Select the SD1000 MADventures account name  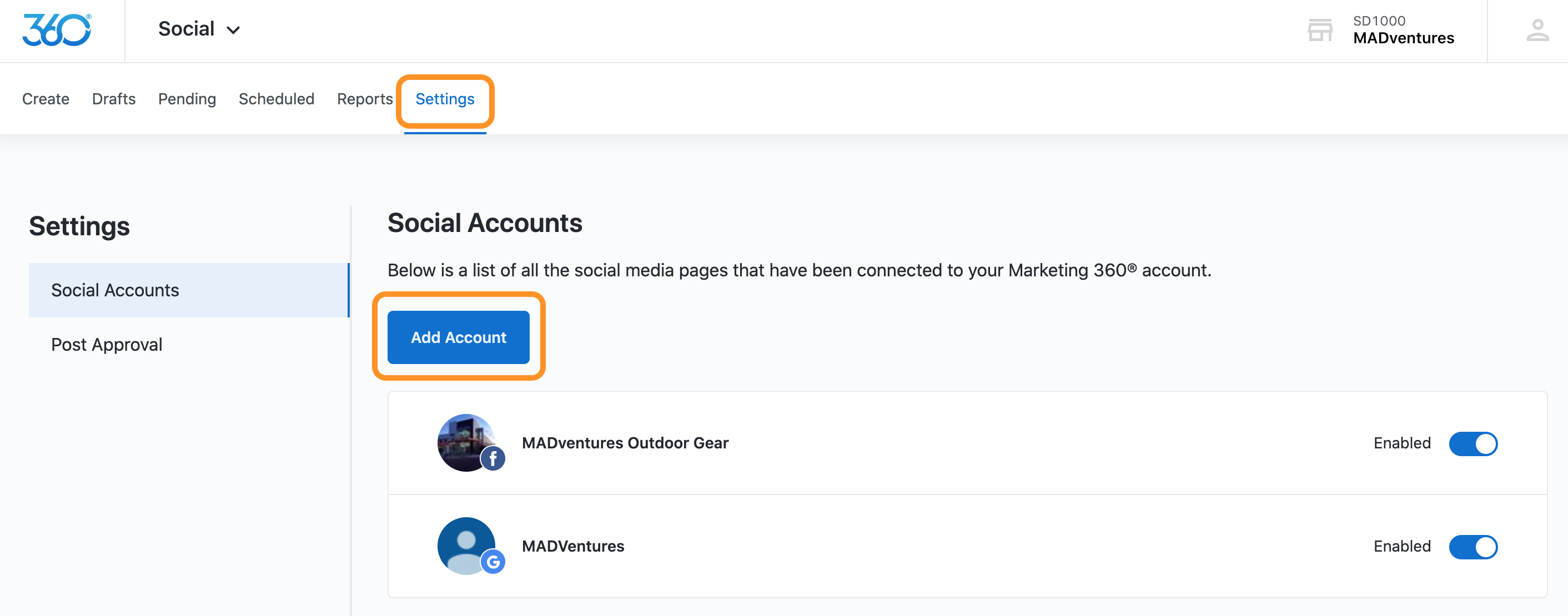point(1403,30)
